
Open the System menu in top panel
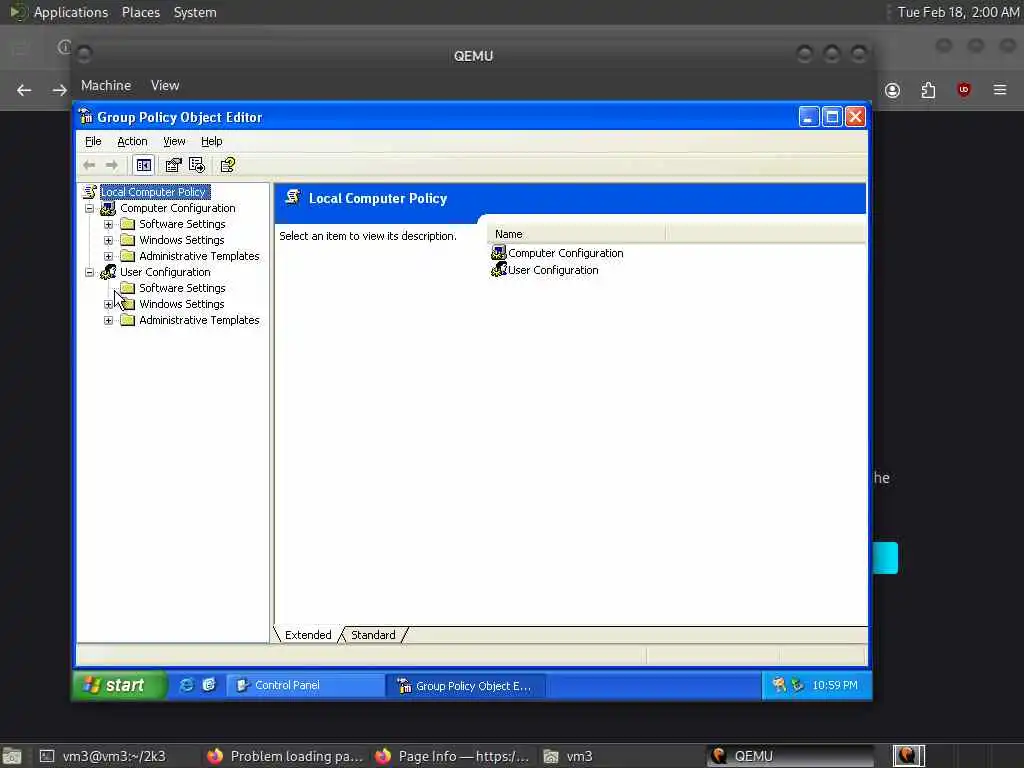pos(195,12)
